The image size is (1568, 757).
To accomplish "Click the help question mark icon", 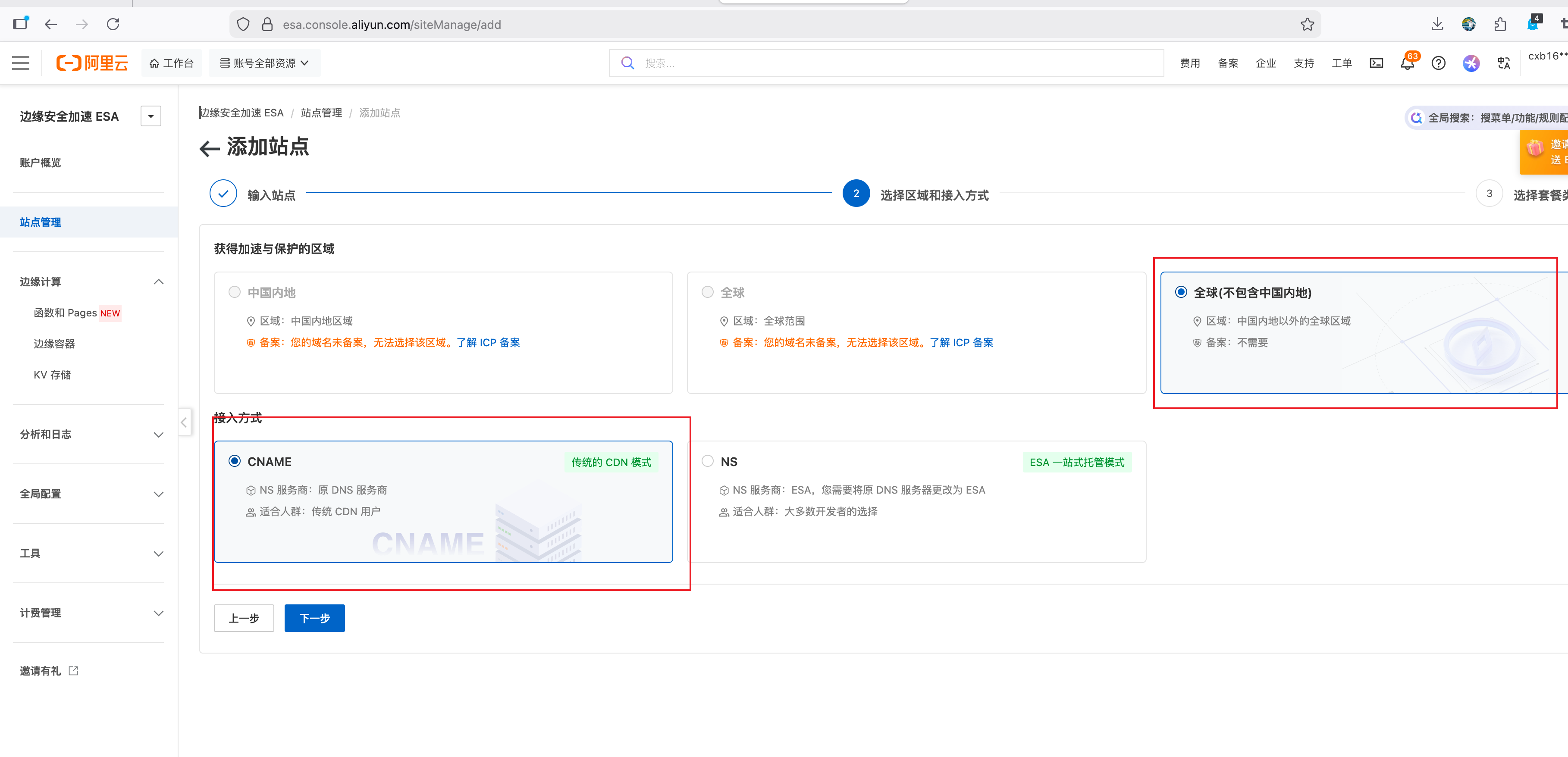I will tap(1438, 63).
